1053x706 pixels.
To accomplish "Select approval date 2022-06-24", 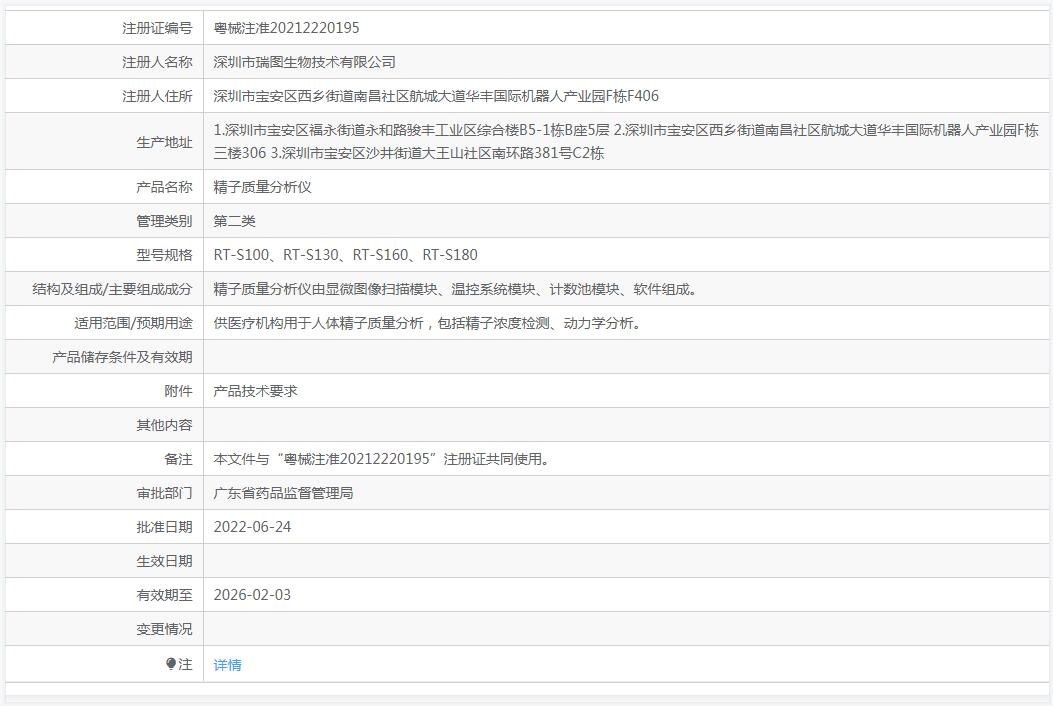I will 253,527.
